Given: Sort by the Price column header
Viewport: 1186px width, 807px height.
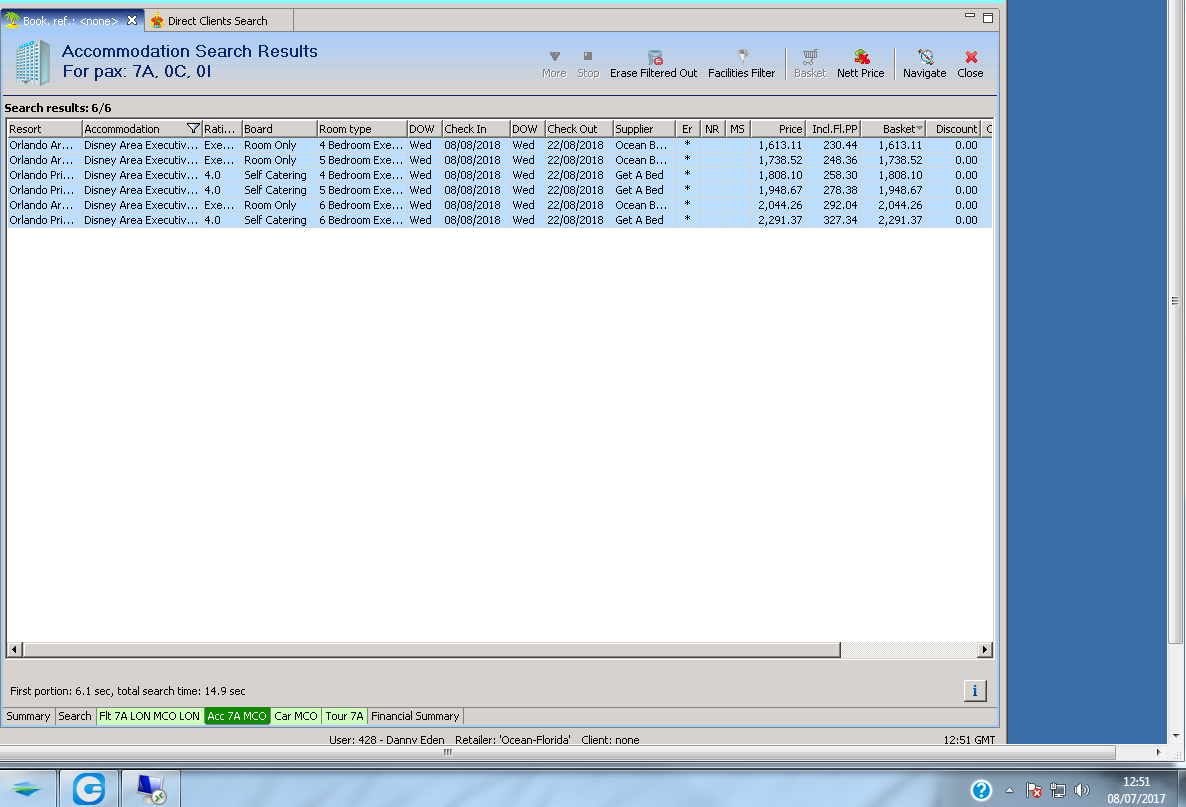Looking at the screenshot, I should pos(778,129).
